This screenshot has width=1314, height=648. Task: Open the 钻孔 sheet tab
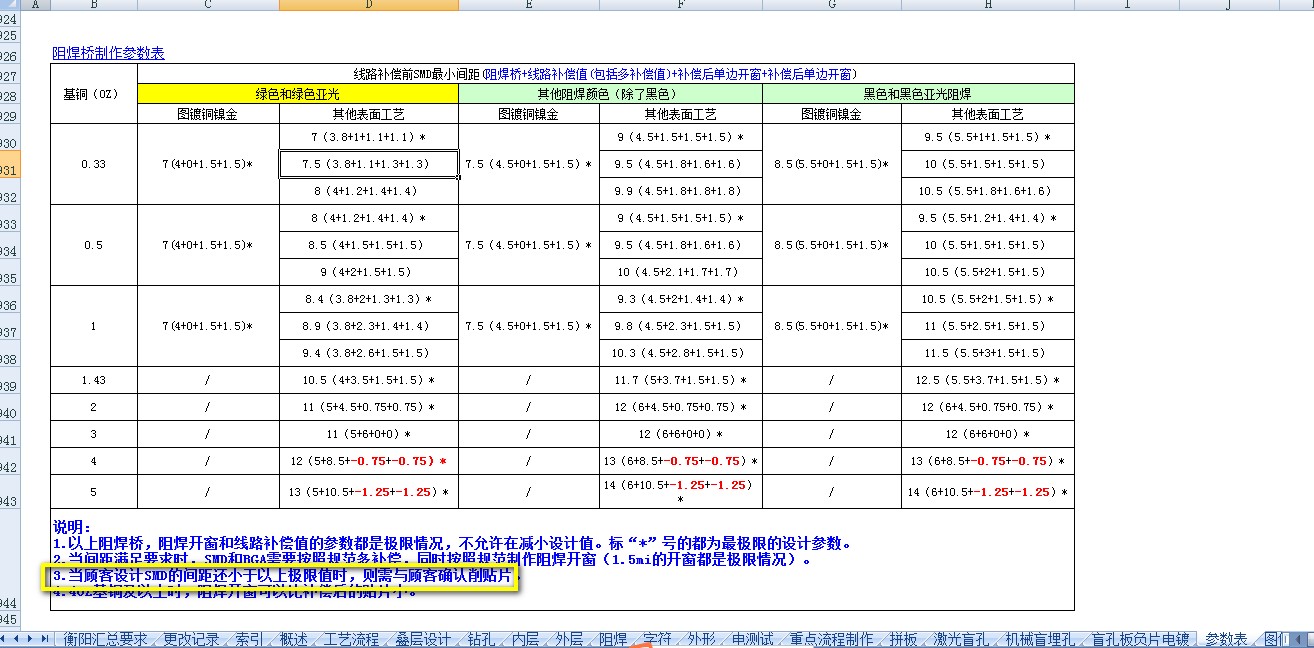click(x=481, y=639)
